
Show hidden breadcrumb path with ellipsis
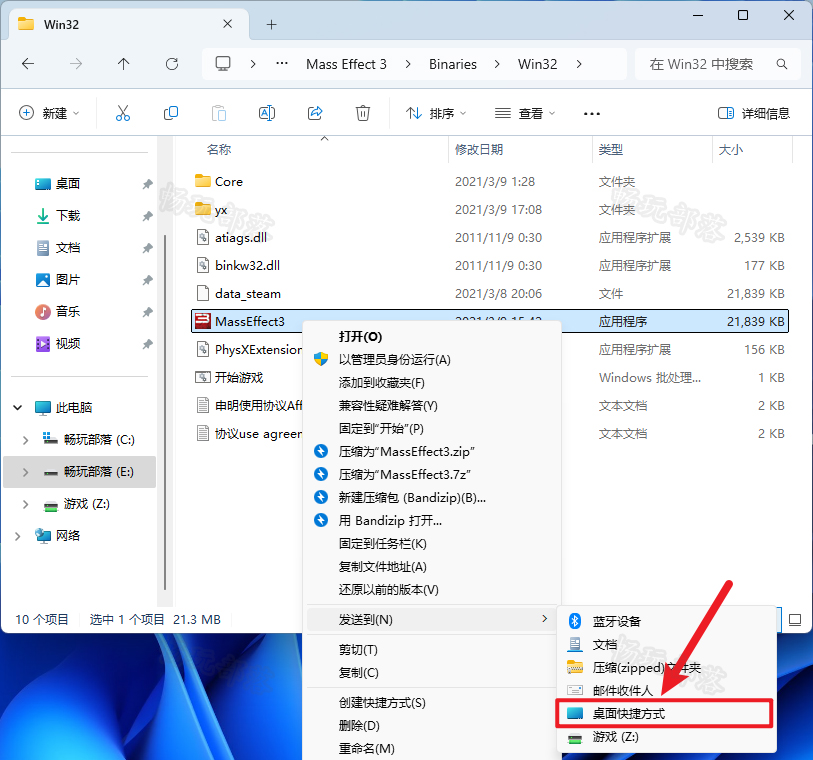coord(282,64)
